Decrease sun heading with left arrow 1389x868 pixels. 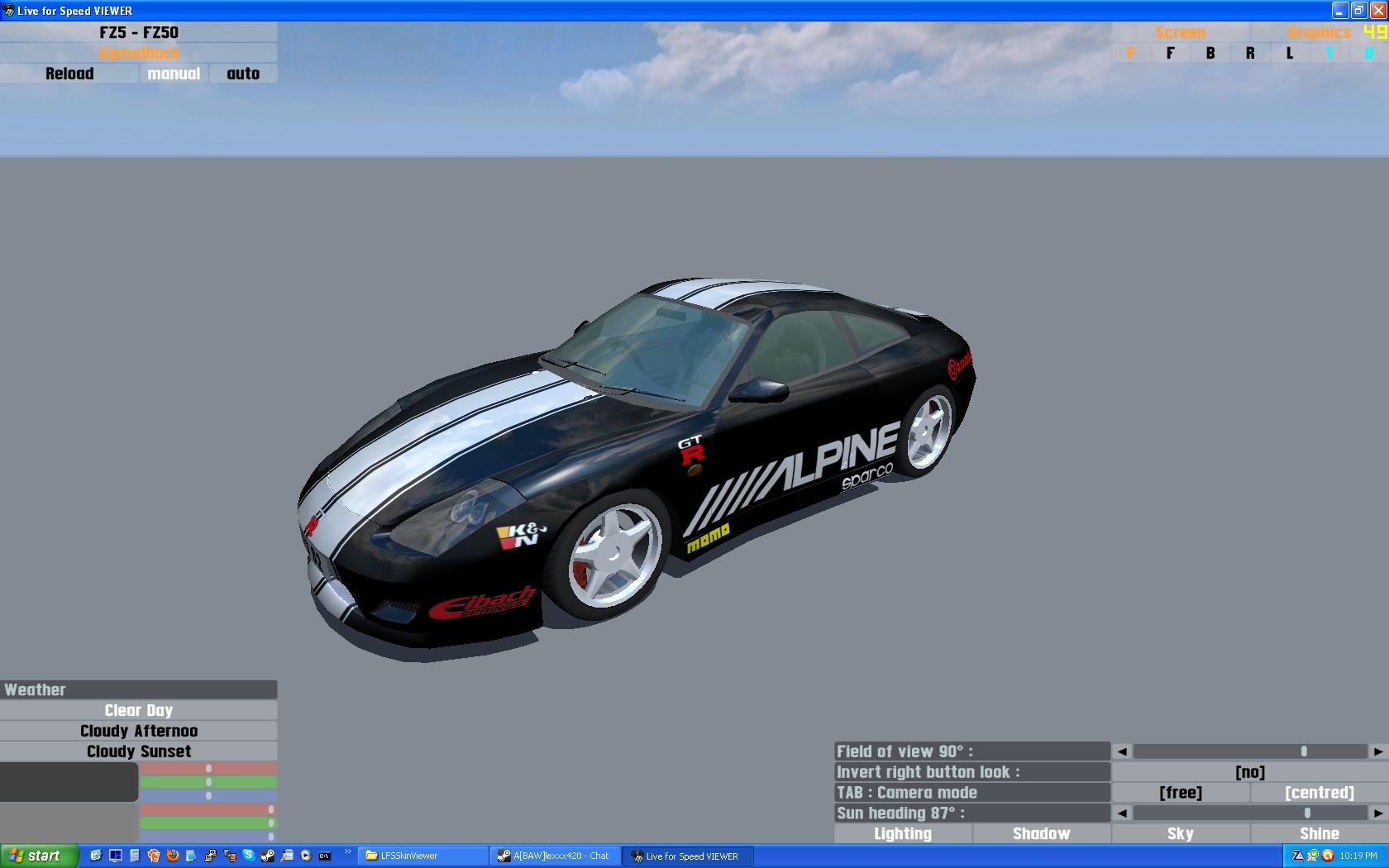click(1122, 813)
